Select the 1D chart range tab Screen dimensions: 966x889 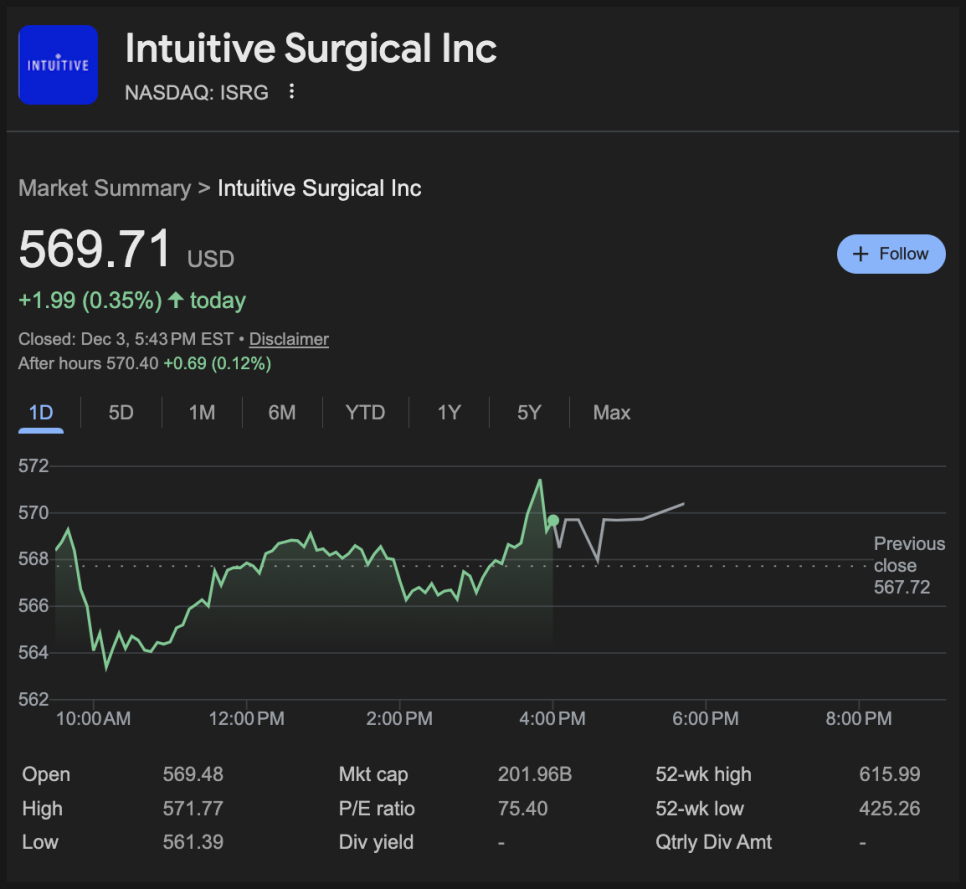point(41,413)
